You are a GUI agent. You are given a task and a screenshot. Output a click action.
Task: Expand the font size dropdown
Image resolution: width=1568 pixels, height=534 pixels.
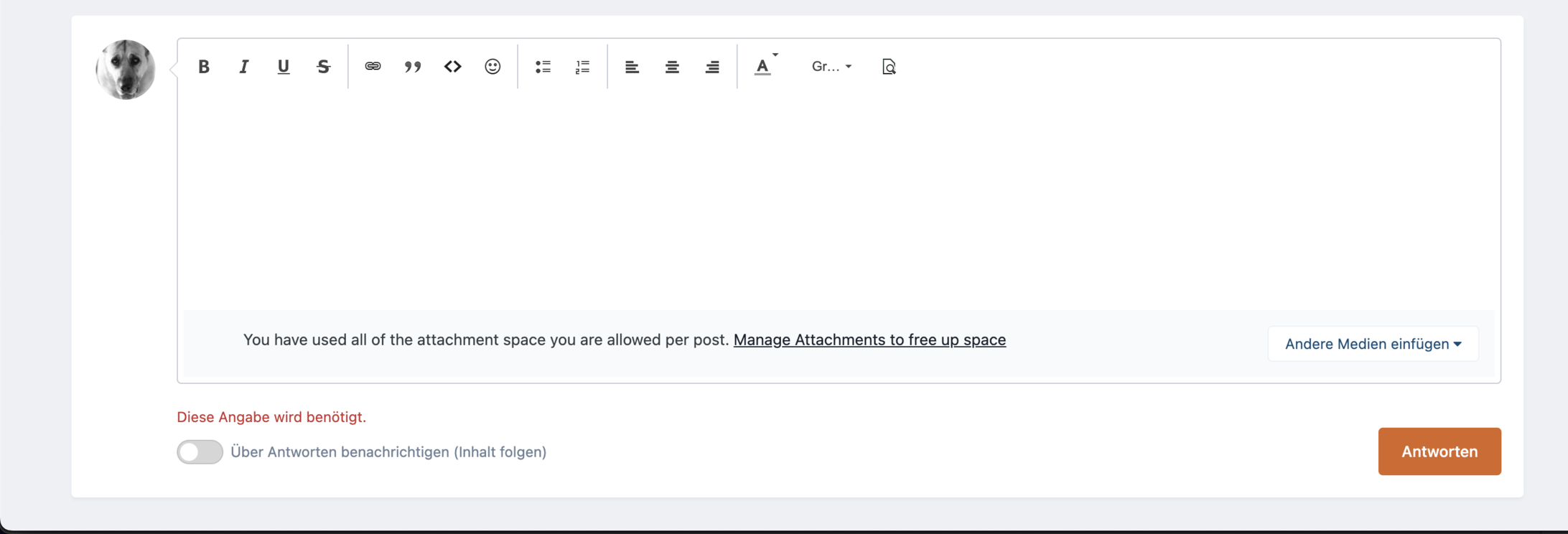[x=831, y=67]
